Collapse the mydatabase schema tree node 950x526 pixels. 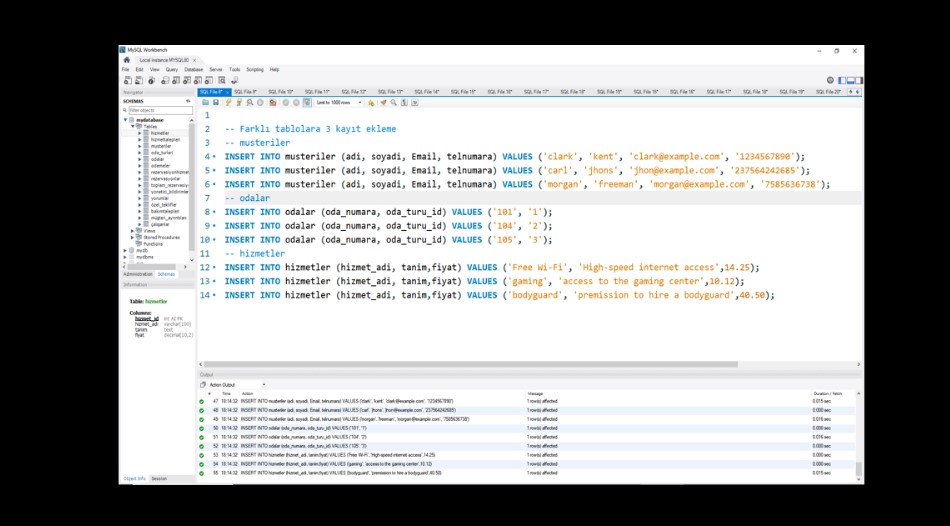pyautogui.click(x=127, y=120)
